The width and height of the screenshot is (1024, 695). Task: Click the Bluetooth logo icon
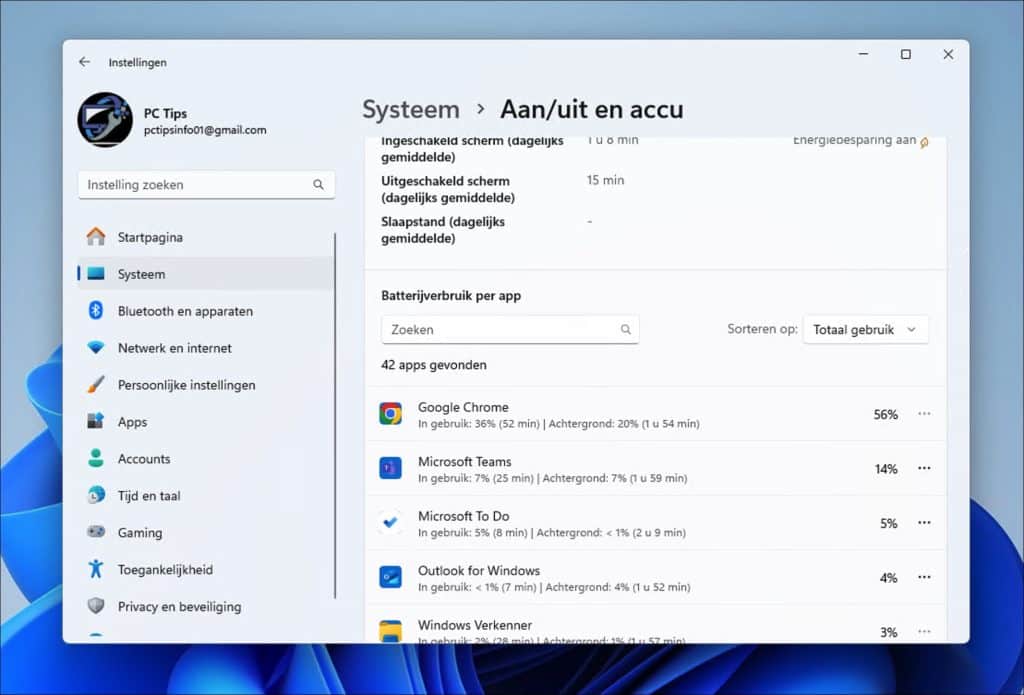(96, 311)
